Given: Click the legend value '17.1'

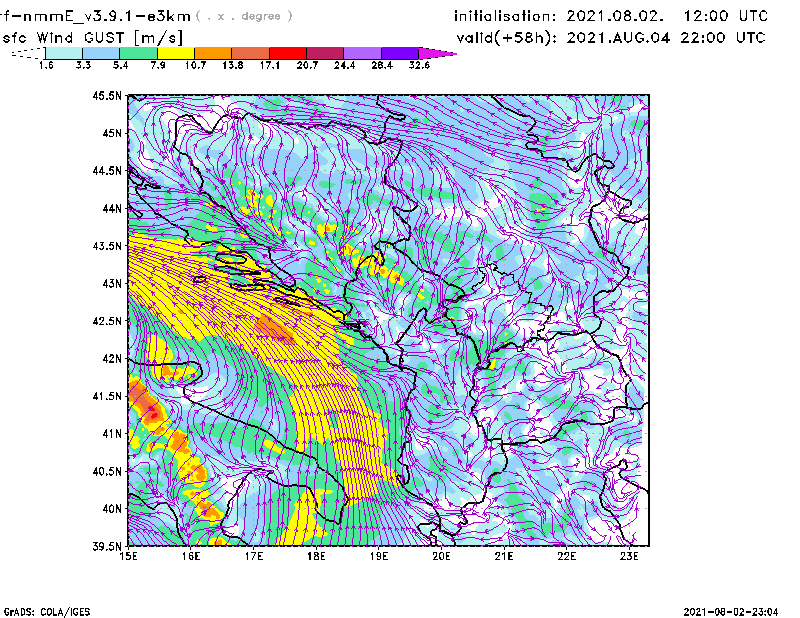Looking at the screenshot, I should (x=270, y=65).
